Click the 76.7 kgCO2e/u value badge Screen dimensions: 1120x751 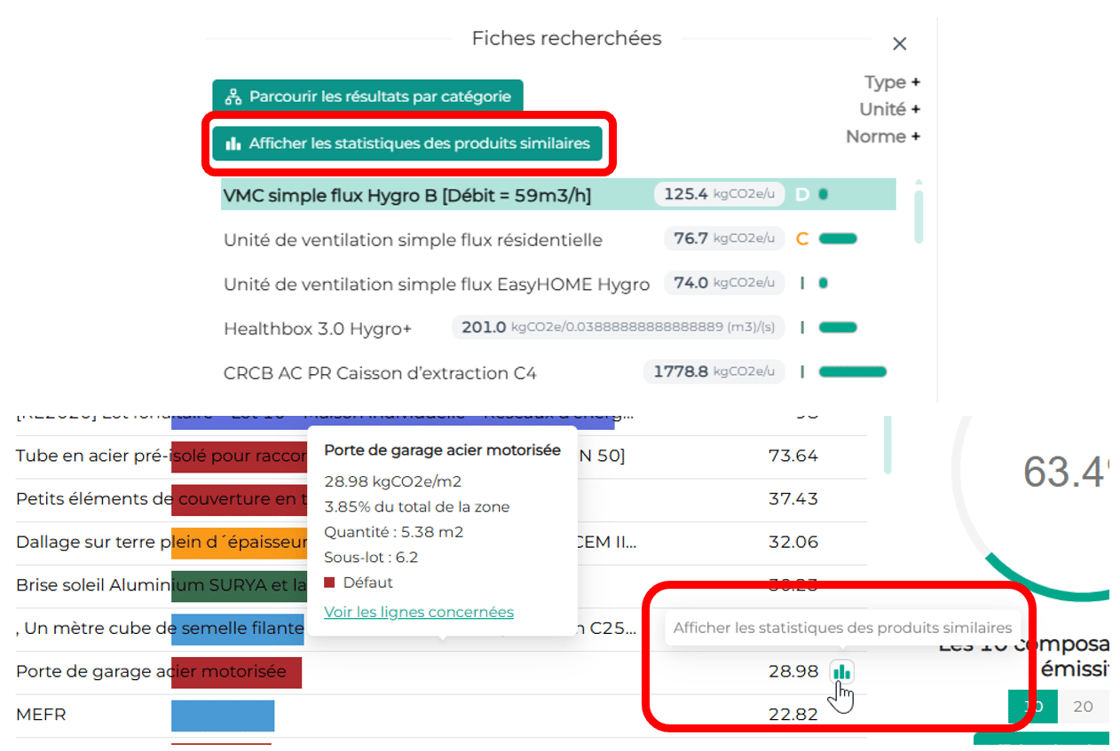(724, 239)
